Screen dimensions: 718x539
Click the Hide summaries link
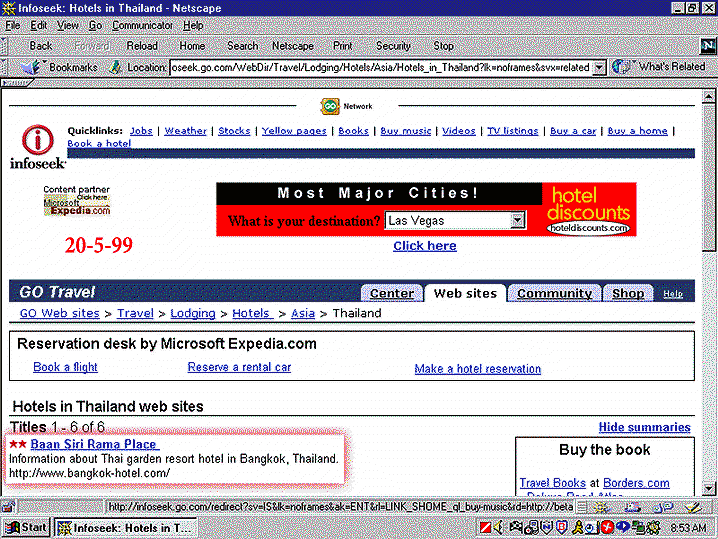click(x=644, y=427)
